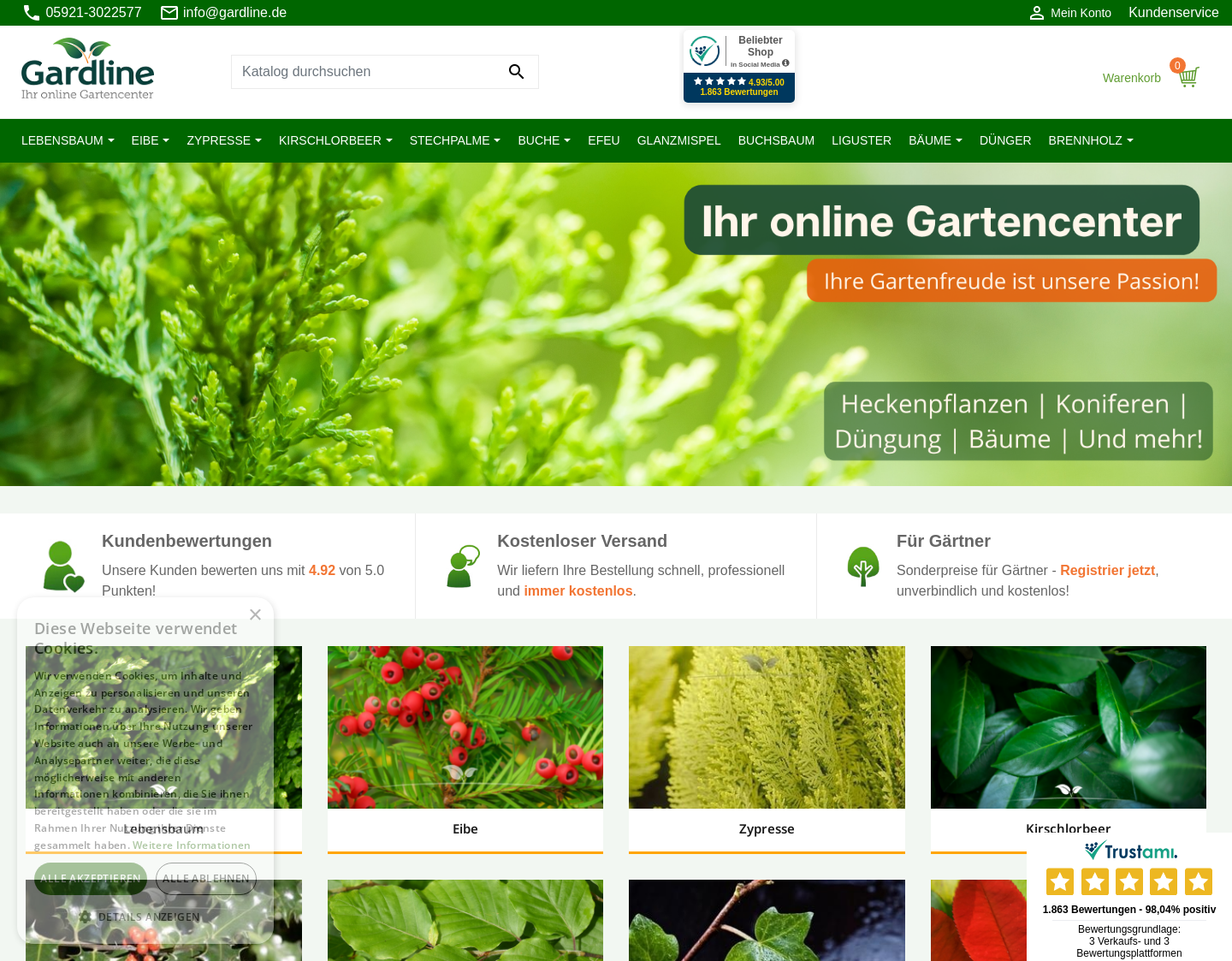Click the 4.92 rating link

322,570
